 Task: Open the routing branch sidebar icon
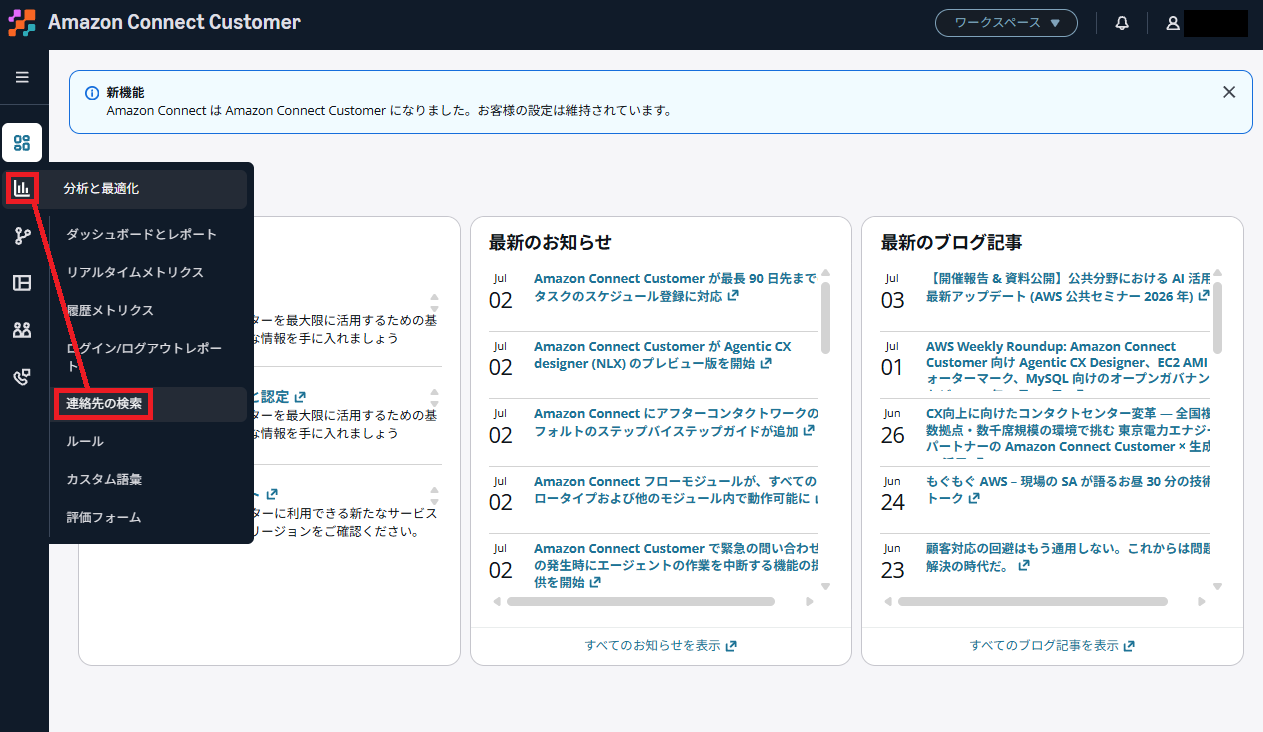(22, 236)
